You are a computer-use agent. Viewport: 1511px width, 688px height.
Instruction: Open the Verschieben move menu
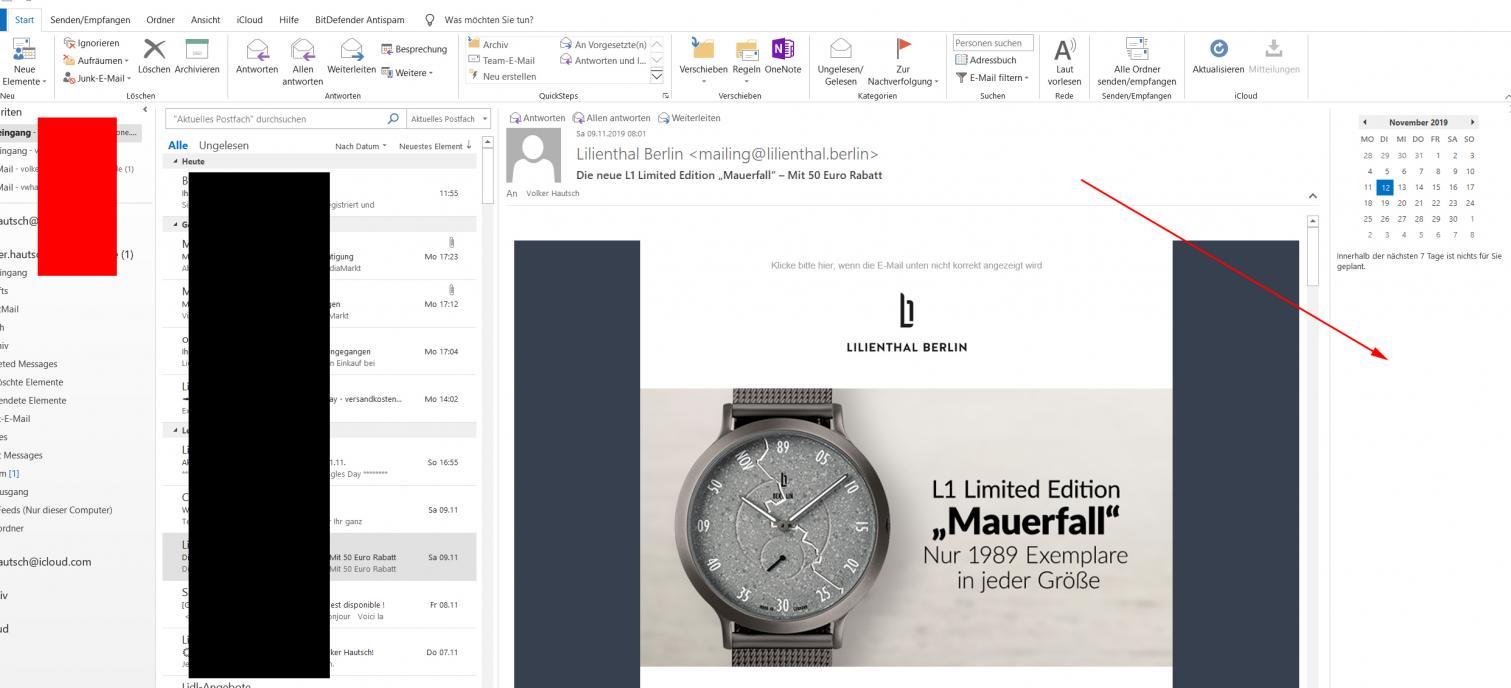(704, 60)
